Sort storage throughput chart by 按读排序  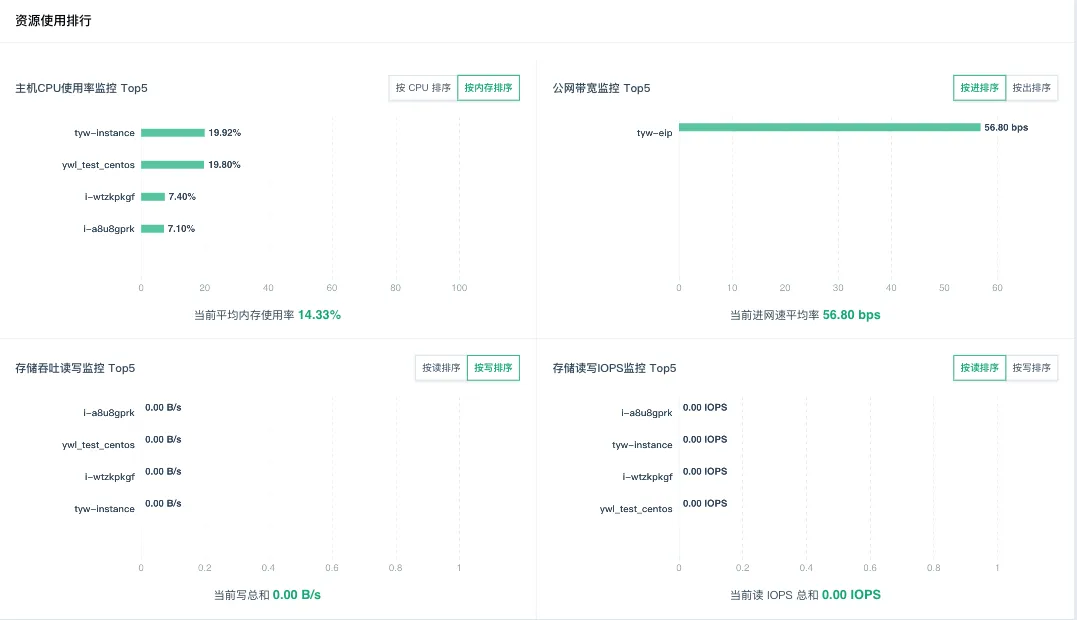pyautogui.click(x=441, y=368)
